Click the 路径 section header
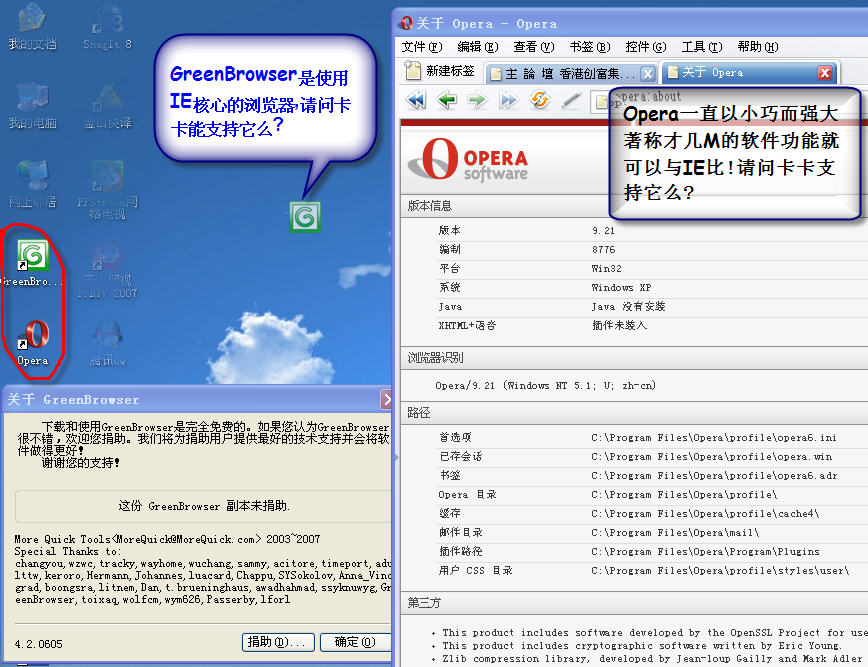This screenshot has height=667, width=868. (418, 413)
